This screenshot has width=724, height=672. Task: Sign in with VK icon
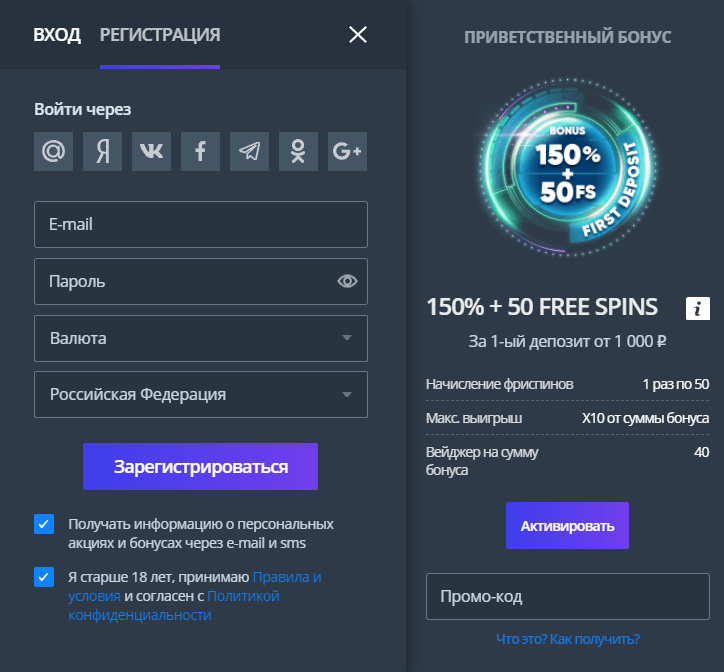(151, 151)
